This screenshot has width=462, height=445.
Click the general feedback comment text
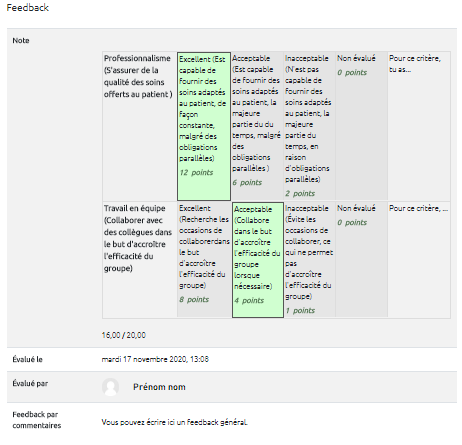click(x=174, y=422)
